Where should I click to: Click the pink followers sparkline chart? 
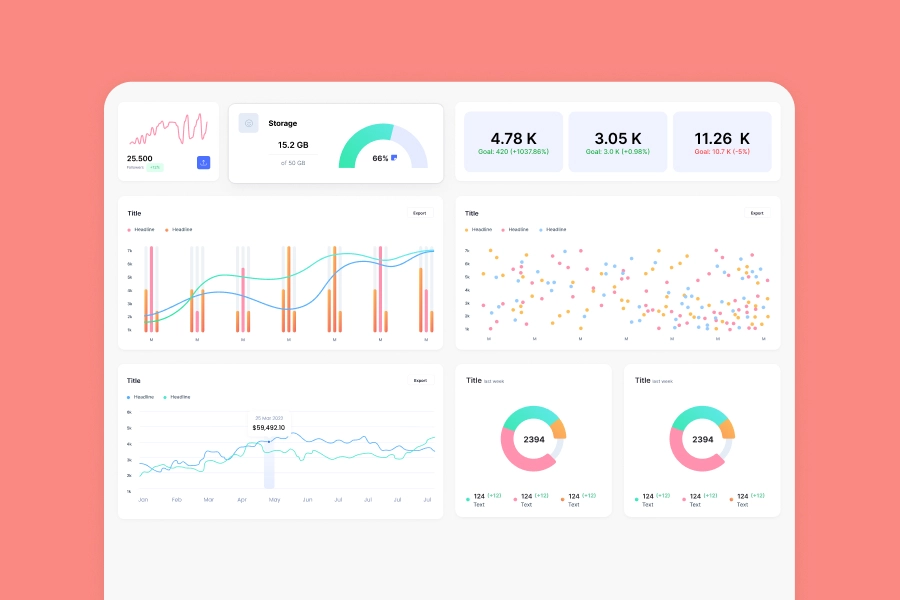click(168, 129)
